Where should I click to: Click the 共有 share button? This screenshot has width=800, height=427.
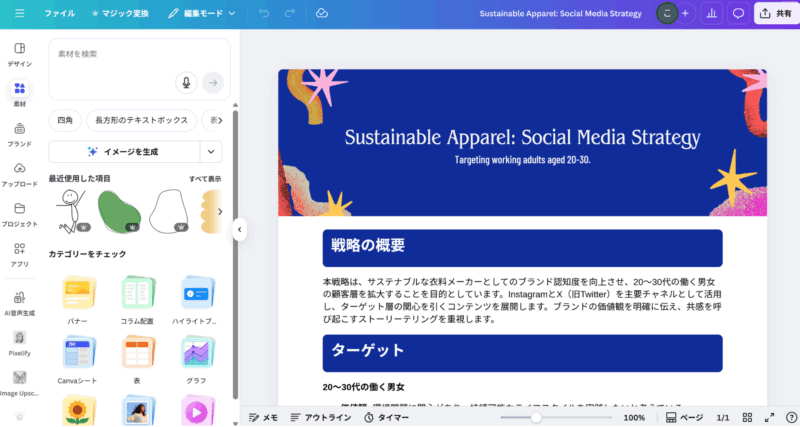click(x=776, y=14)
